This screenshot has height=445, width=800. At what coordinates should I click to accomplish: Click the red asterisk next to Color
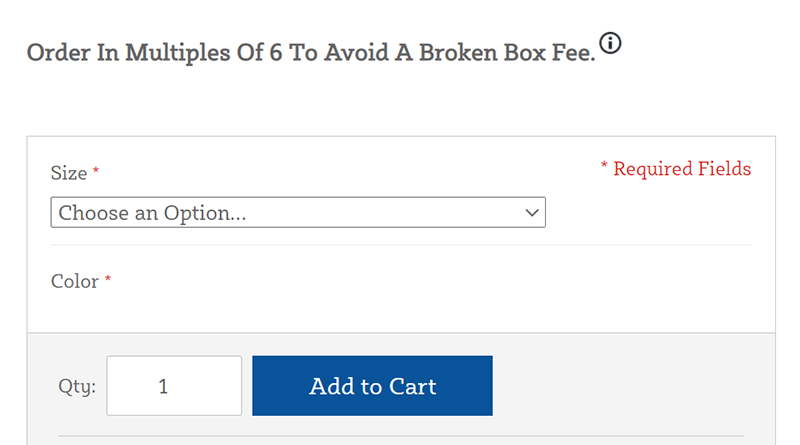pyautogui.click(x=108, y=278)
